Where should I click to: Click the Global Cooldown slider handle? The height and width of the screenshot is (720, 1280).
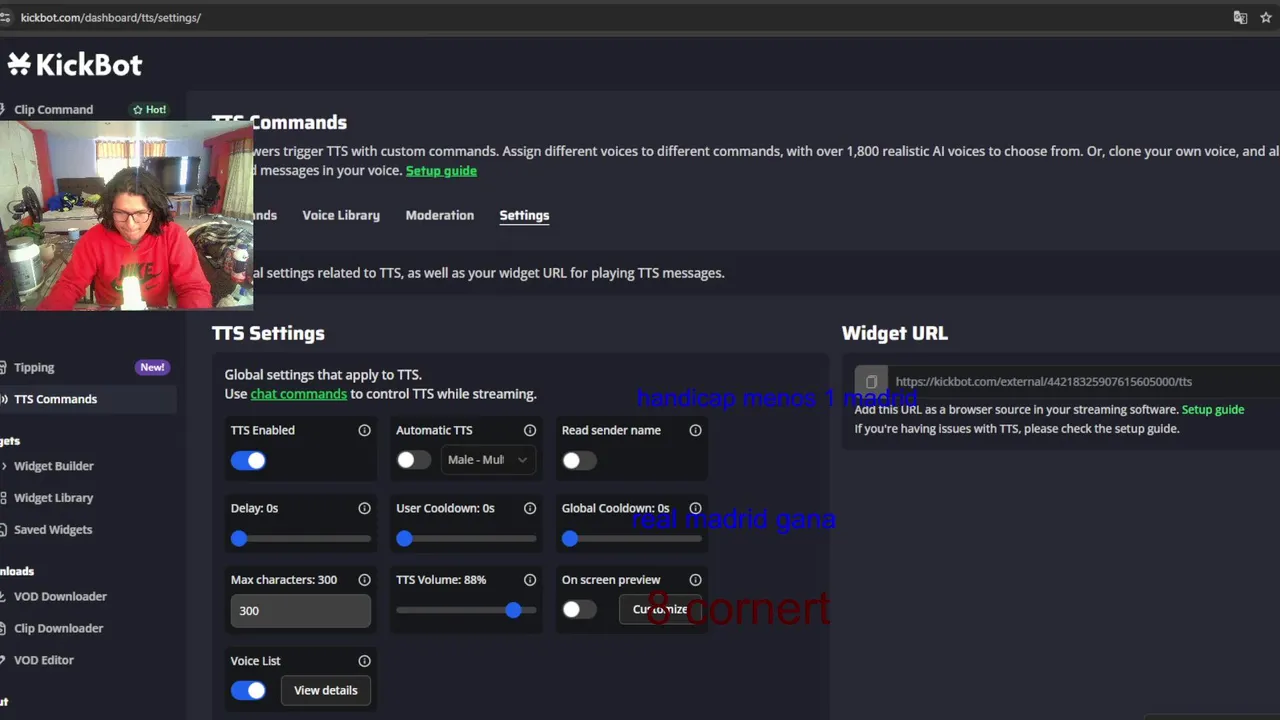click(570, 539)
